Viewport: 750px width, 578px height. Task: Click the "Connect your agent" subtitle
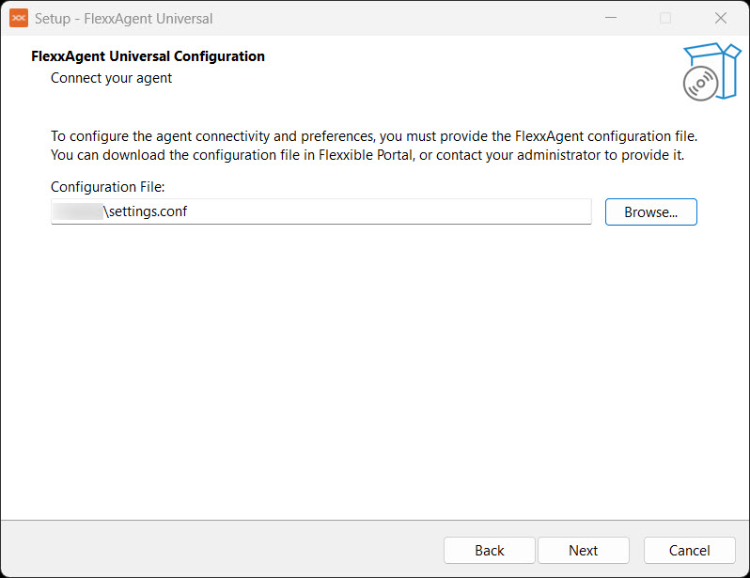click(x=111, y=78)
